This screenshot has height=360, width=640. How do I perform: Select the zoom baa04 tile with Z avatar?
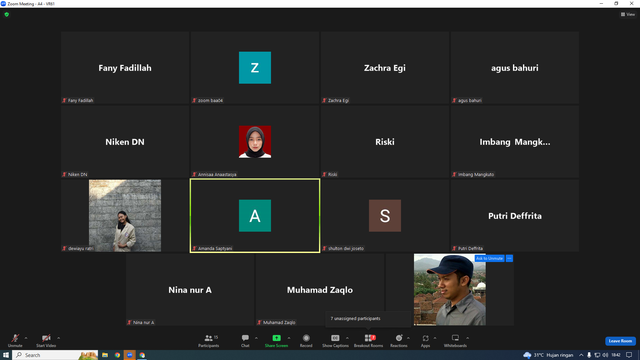pos(255,68)
